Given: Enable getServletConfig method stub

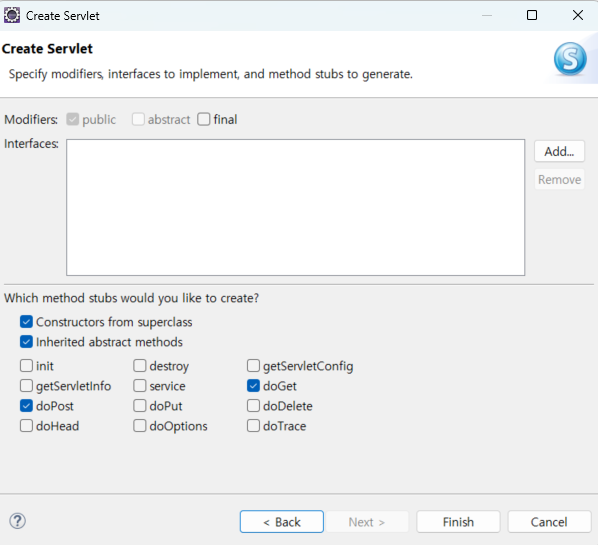Looking at the screenshot, I should (253, 365).
